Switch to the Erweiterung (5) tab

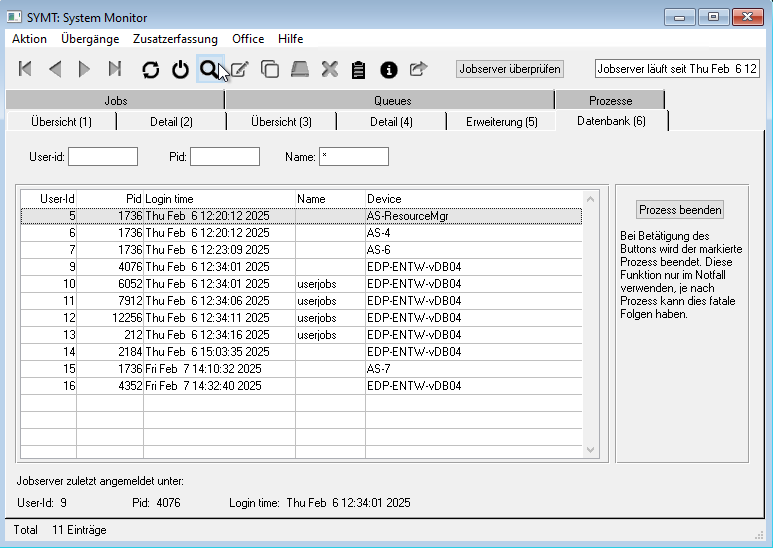[x=501, y=121]
